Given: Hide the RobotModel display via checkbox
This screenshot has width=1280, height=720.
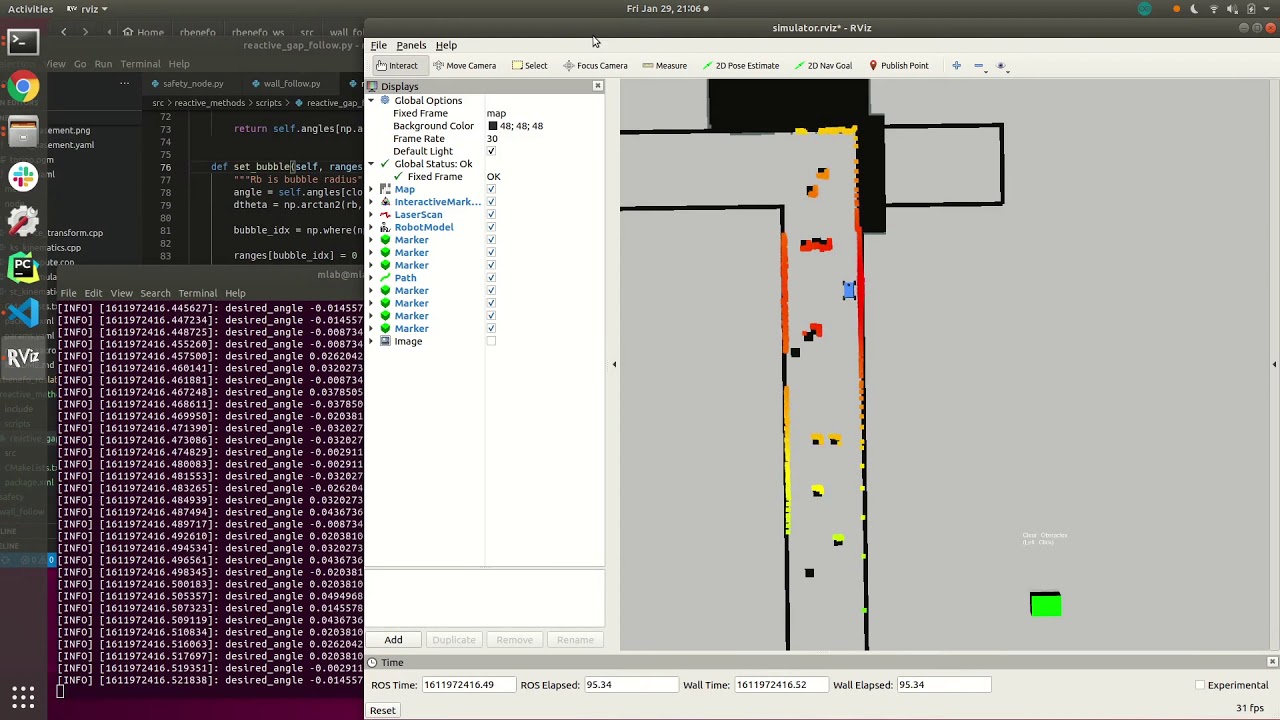Looking at the screenshot, I should point(491,227).
